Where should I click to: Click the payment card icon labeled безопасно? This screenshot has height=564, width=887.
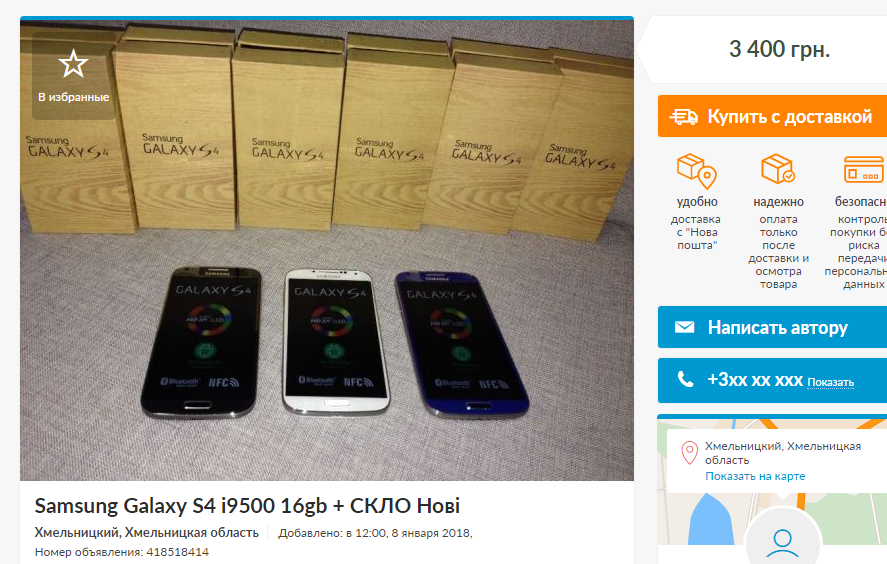click(x=864, y=169)
